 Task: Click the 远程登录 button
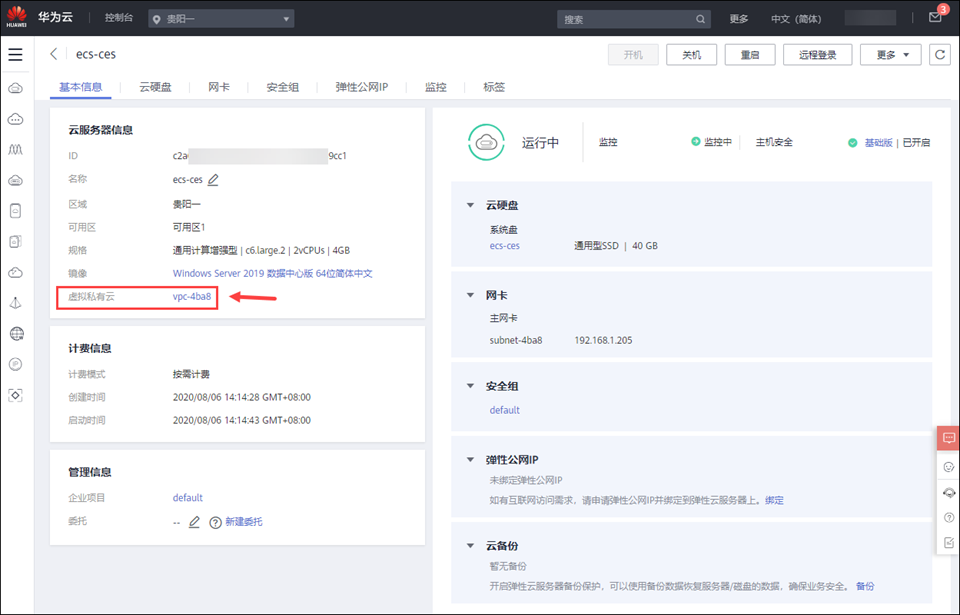pos(817,55)
